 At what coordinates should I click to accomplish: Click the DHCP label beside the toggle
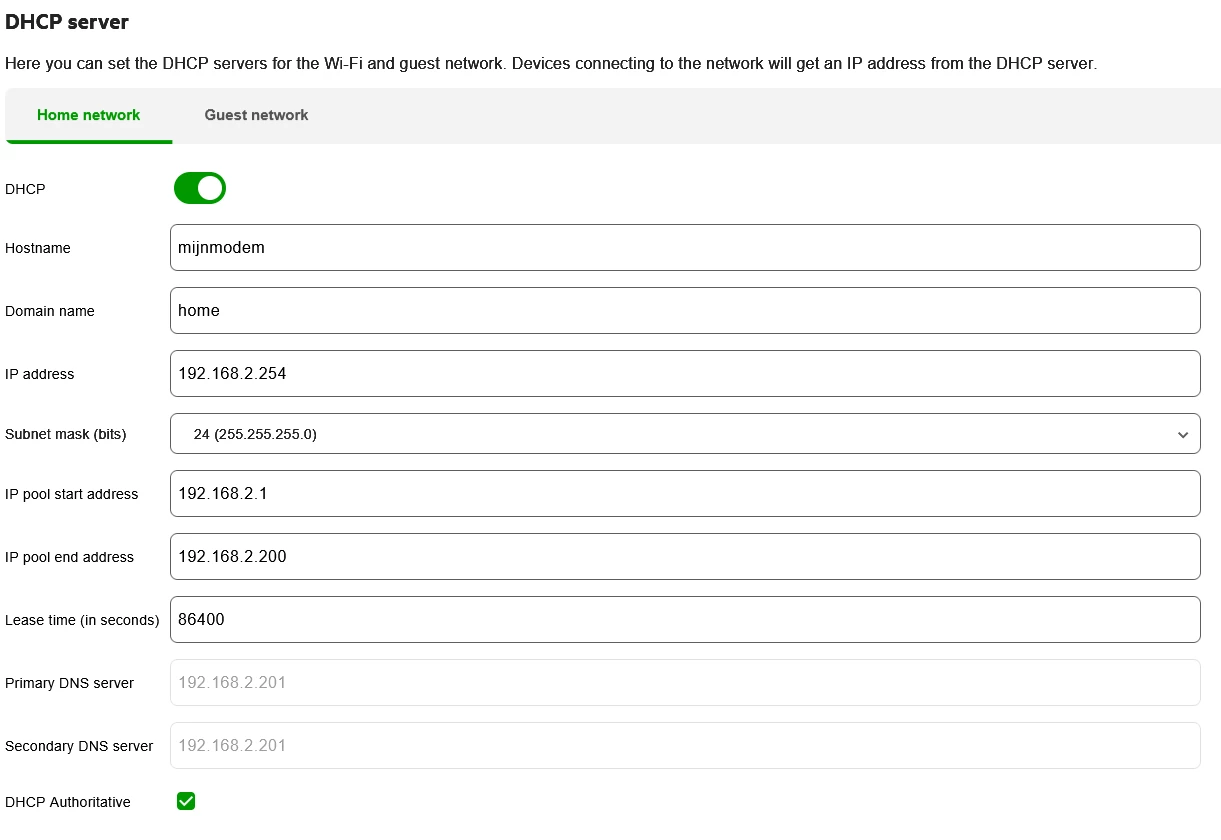click(25, 189)
